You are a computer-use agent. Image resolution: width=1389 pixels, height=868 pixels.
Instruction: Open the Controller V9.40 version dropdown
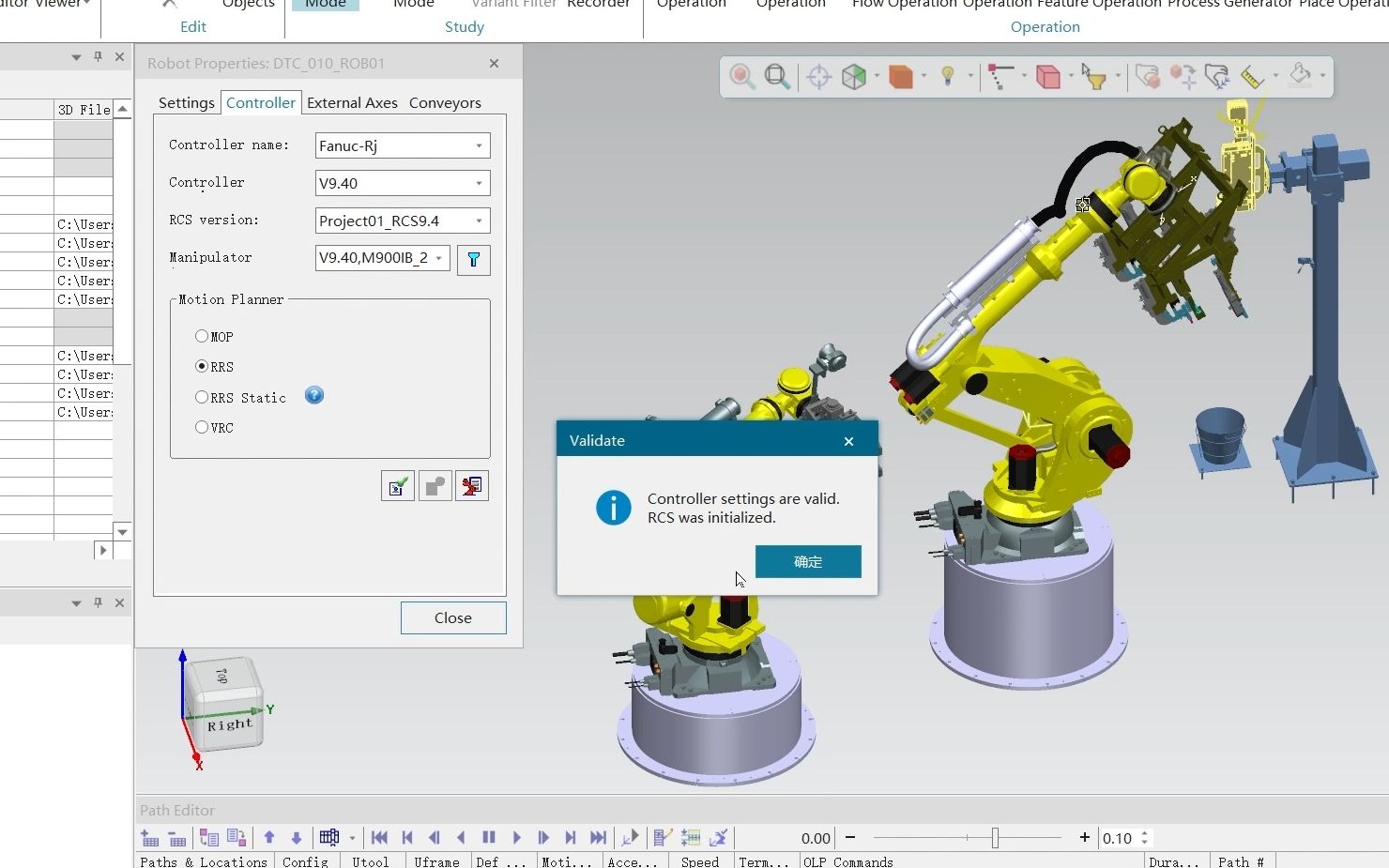click(x=479, y=183)
